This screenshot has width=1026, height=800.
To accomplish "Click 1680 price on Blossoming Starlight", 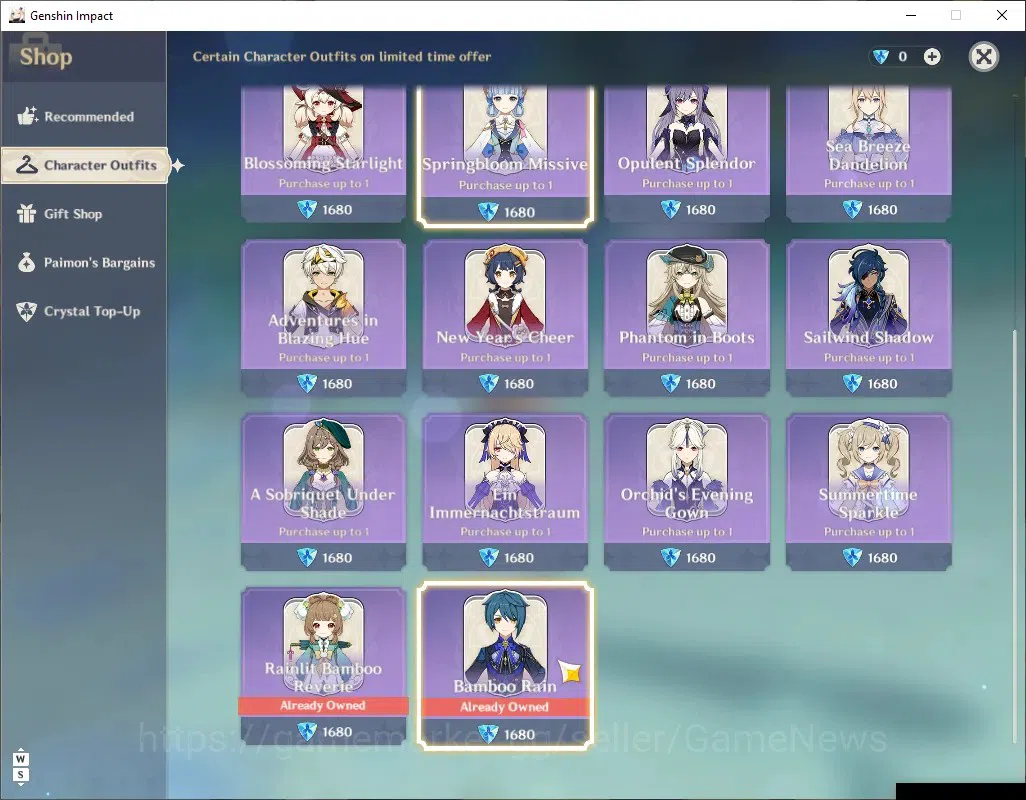I will point(337,210).
